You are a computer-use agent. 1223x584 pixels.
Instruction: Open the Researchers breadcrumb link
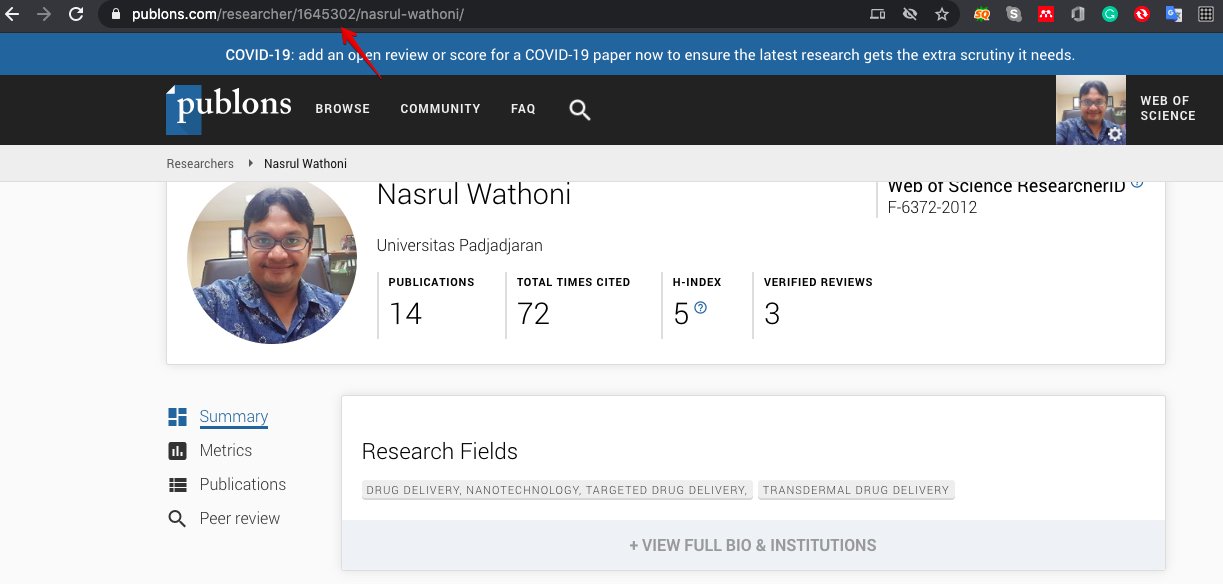coord(199,163)
